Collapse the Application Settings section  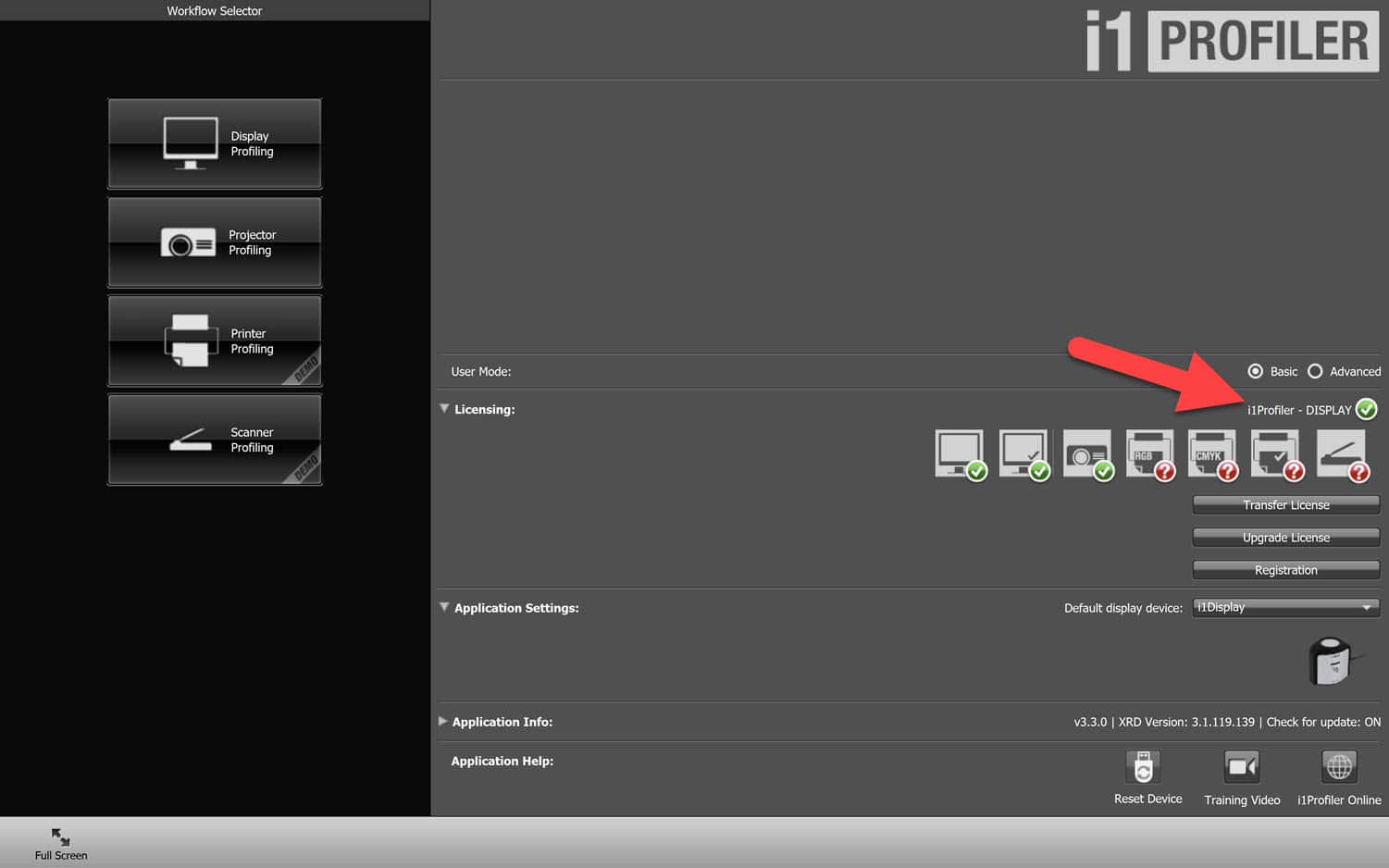click(444, 607)
